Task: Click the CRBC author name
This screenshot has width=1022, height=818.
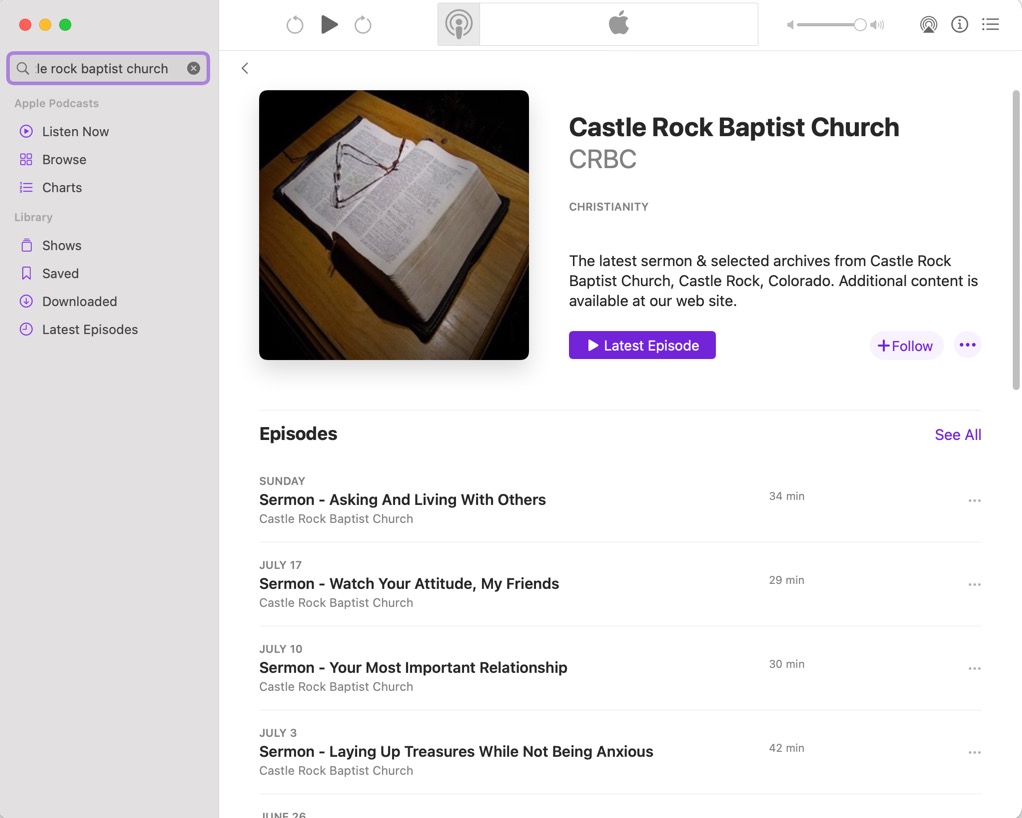Action: point(602,159)
